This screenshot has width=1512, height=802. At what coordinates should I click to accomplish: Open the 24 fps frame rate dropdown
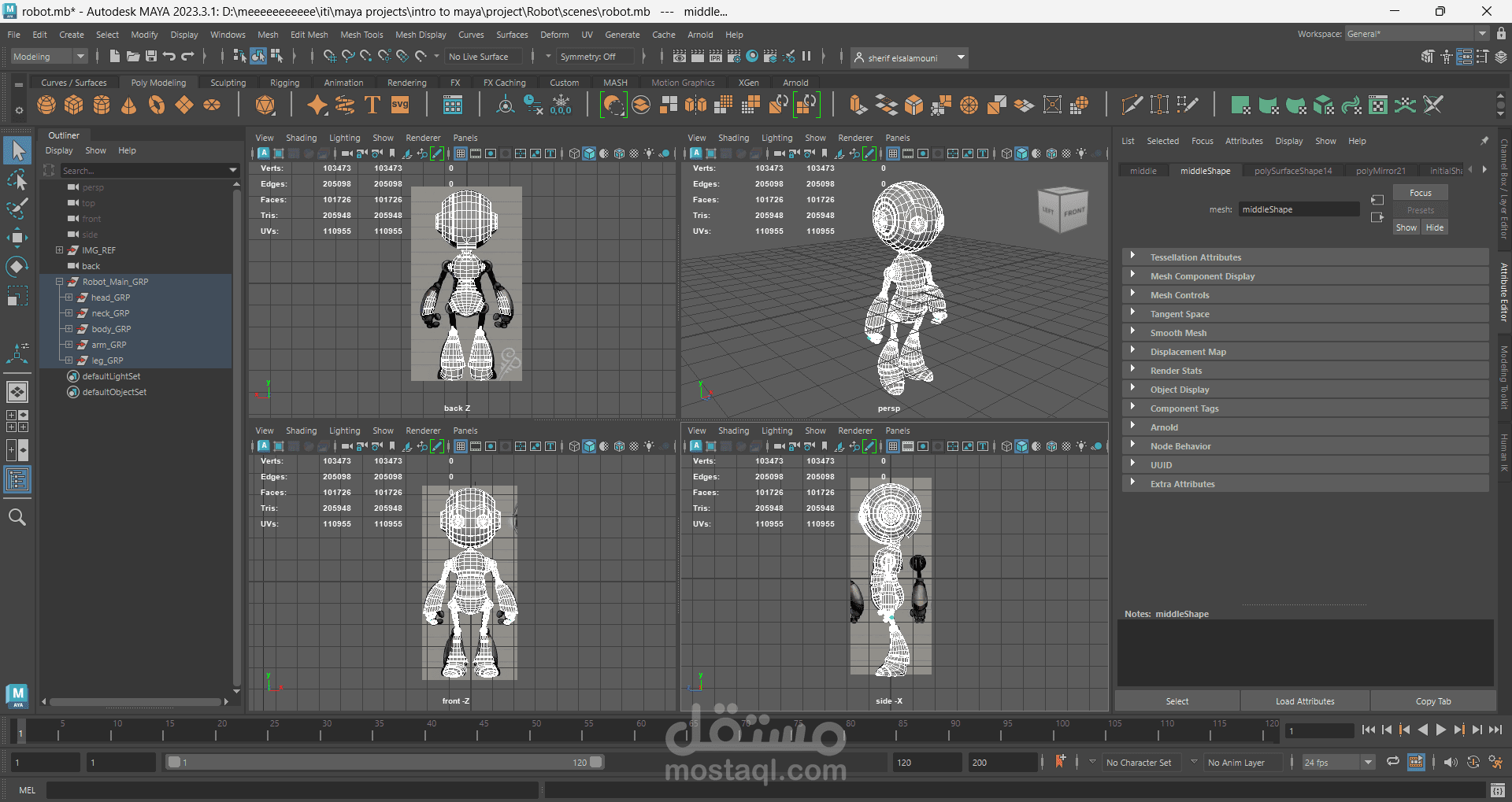coord(1338,762)
